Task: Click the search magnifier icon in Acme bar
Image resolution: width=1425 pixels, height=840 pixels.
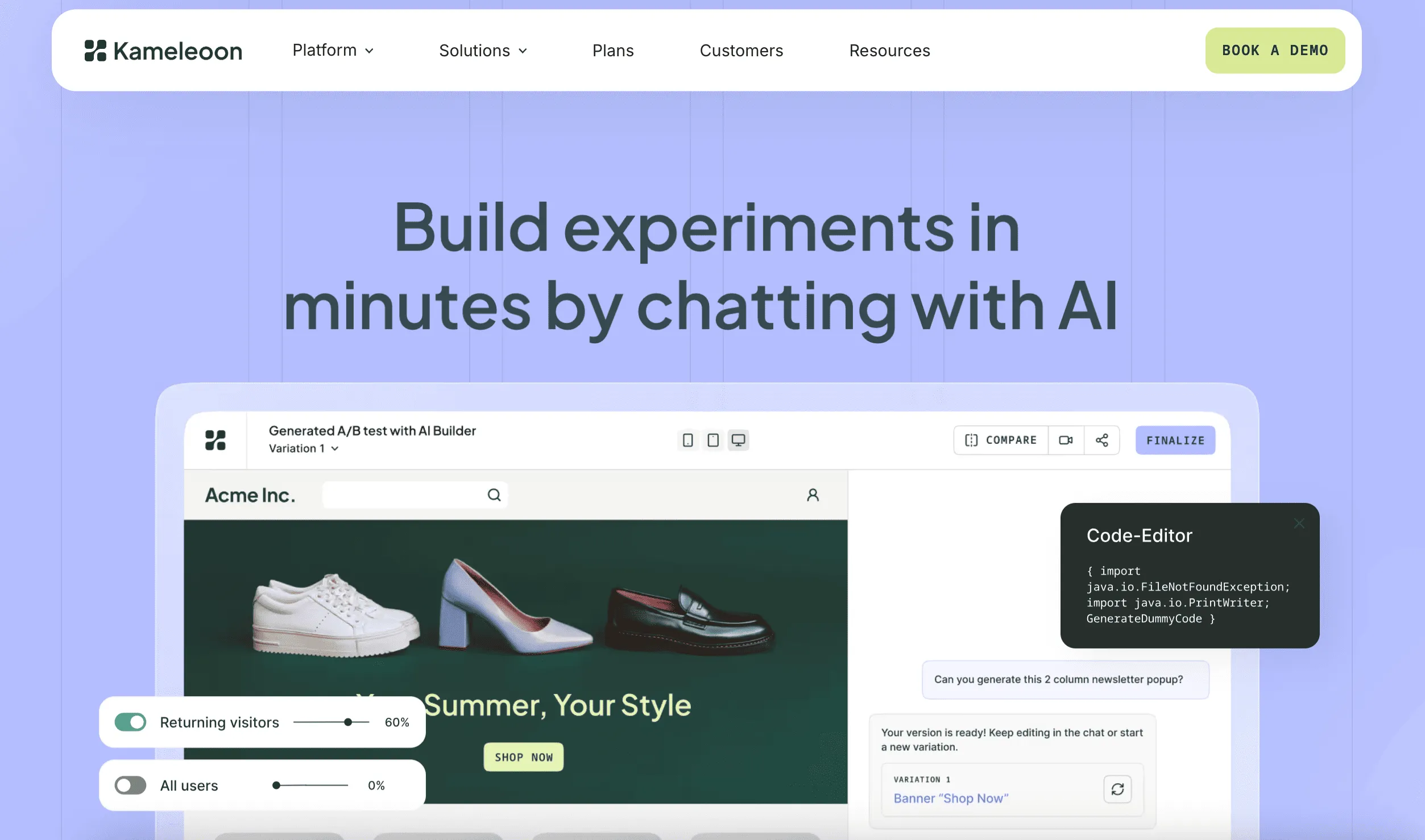Action: coord(494,495)
